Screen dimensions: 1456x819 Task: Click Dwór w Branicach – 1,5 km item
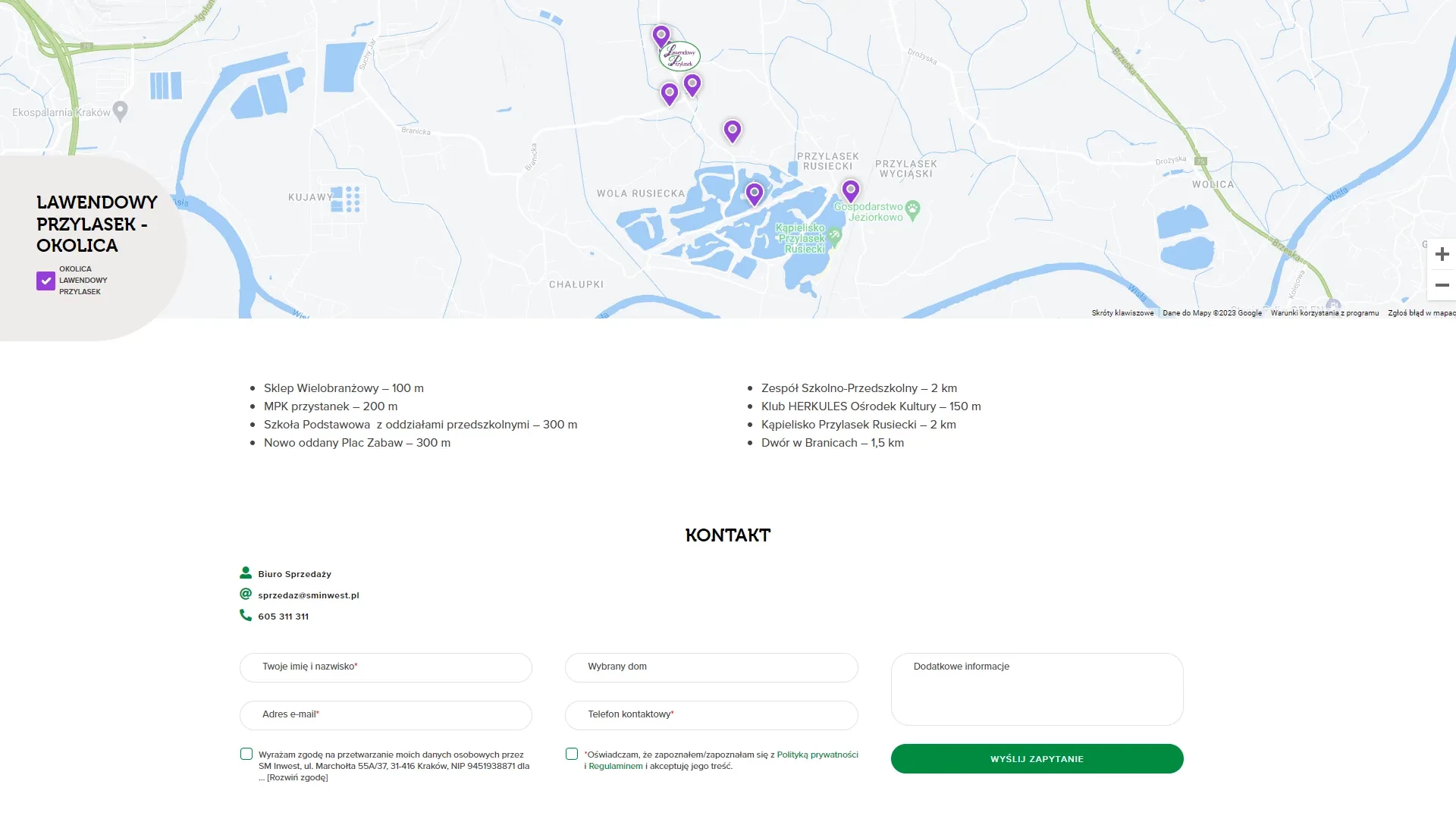[833, 443]
